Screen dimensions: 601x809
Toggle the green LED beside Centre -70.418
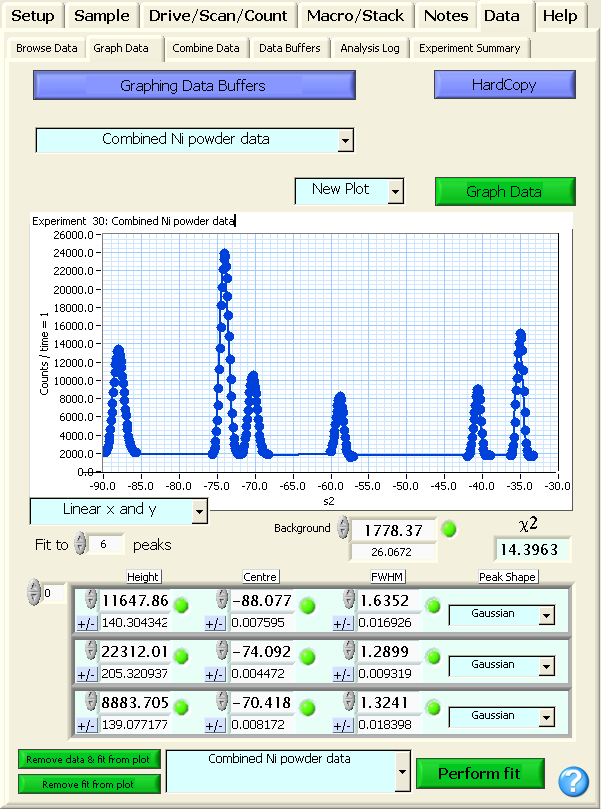pyautogui.click(x=308, y=707)
